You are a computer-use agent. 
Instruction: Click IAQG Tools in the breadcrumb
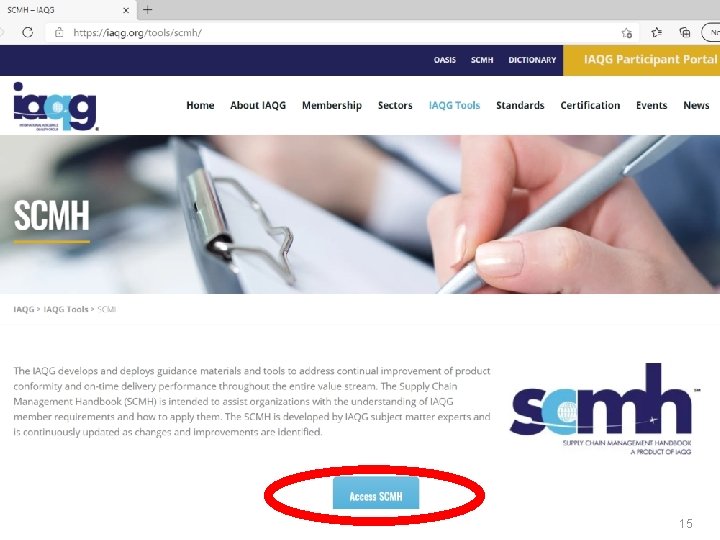tap(66, 309)
